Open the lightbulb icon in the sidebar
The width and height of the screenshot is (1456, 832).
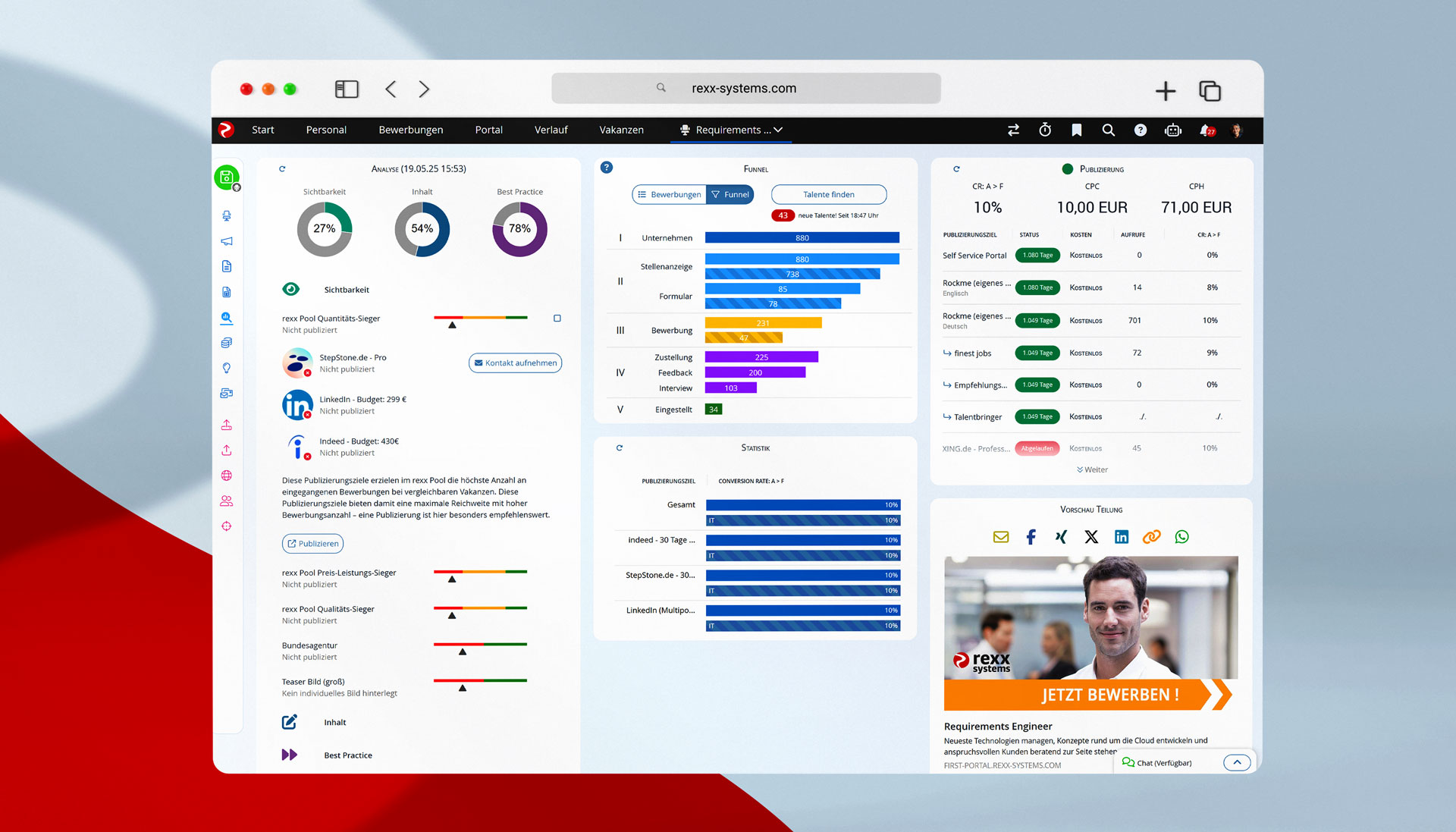(x=226, y=367)
